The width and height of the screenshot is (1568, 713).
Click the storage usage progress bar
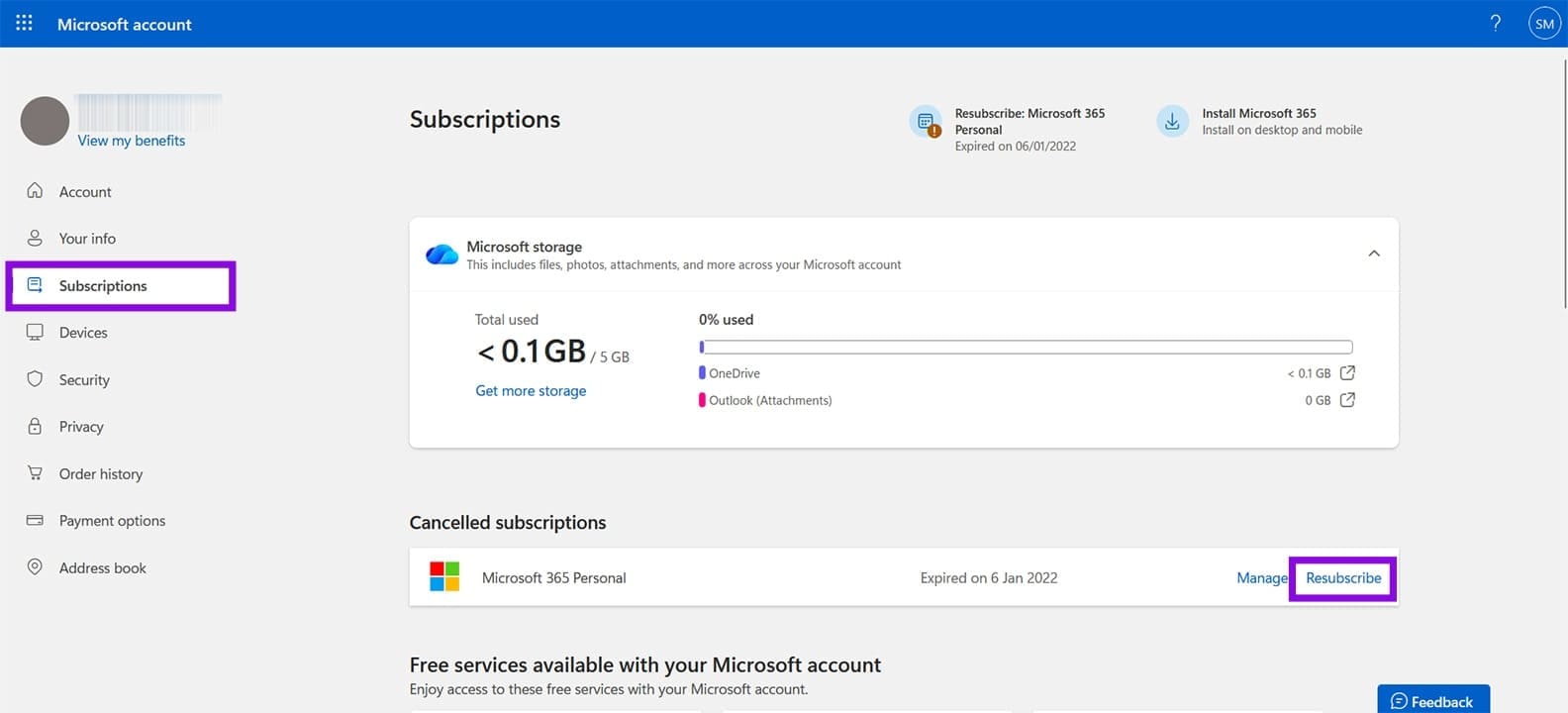[x=1026, y=347]
